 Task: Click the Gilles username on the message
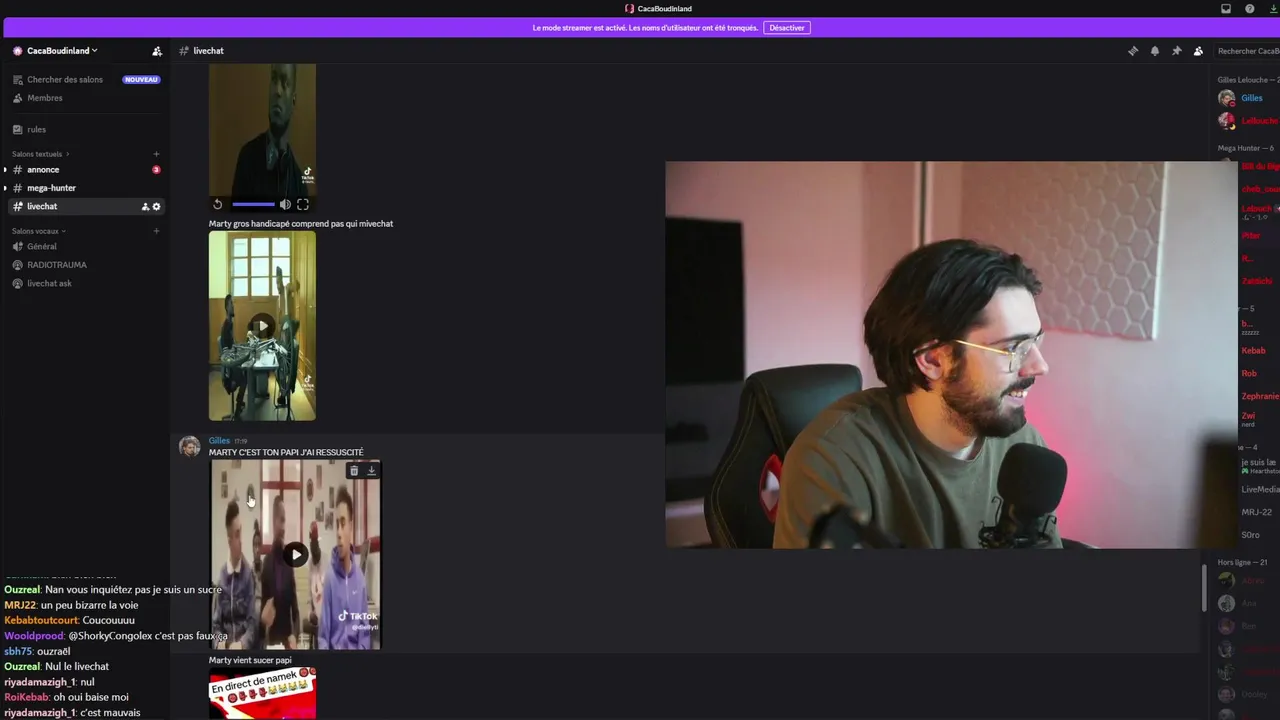[x=219, y=441]
